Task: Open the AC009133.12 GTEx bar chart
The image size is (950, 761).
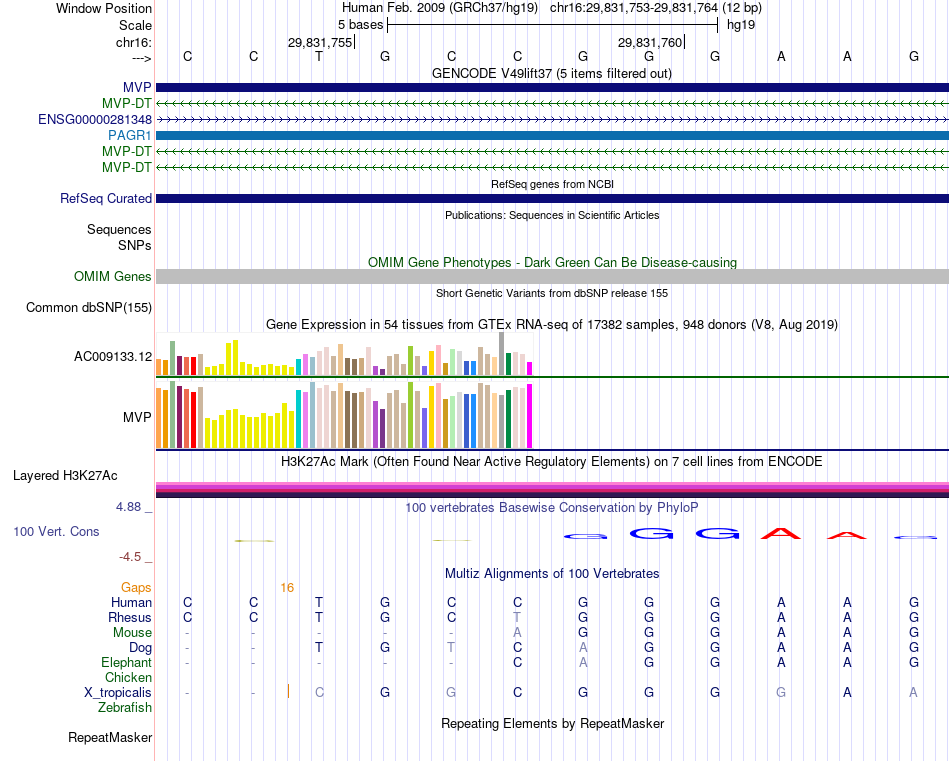Action: coord(345,354)
